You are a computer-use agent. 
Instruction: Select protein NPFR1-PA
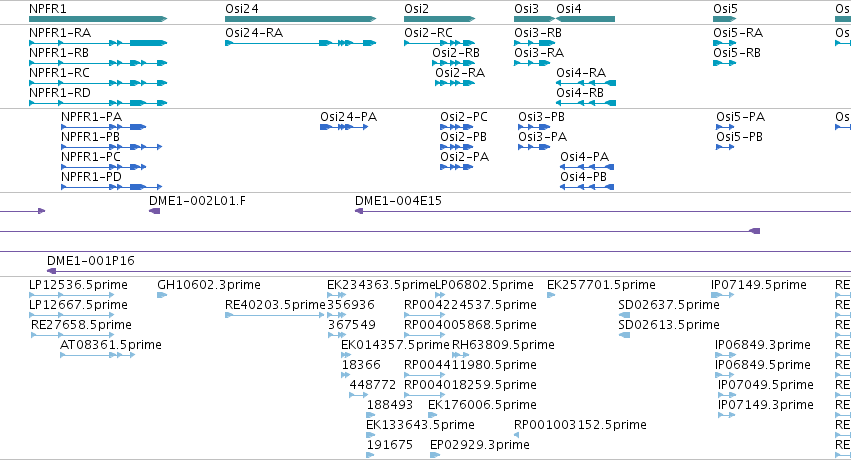coord(92,117)
